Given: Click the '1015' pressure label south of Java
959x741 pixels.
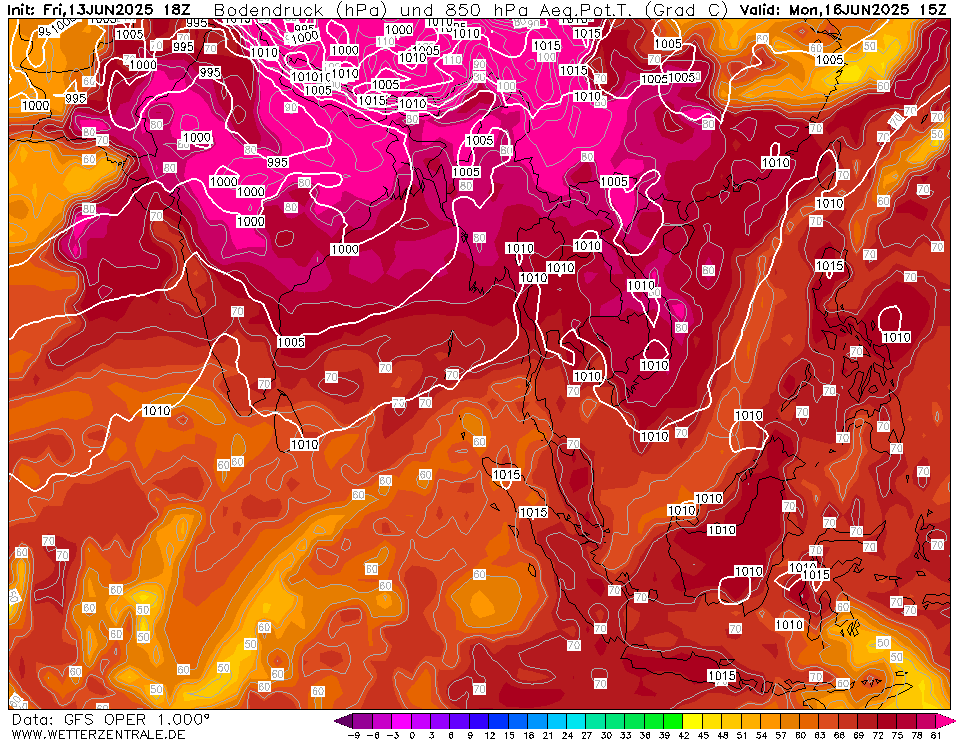Looking at the screenshot, I should tap(722, 675).
